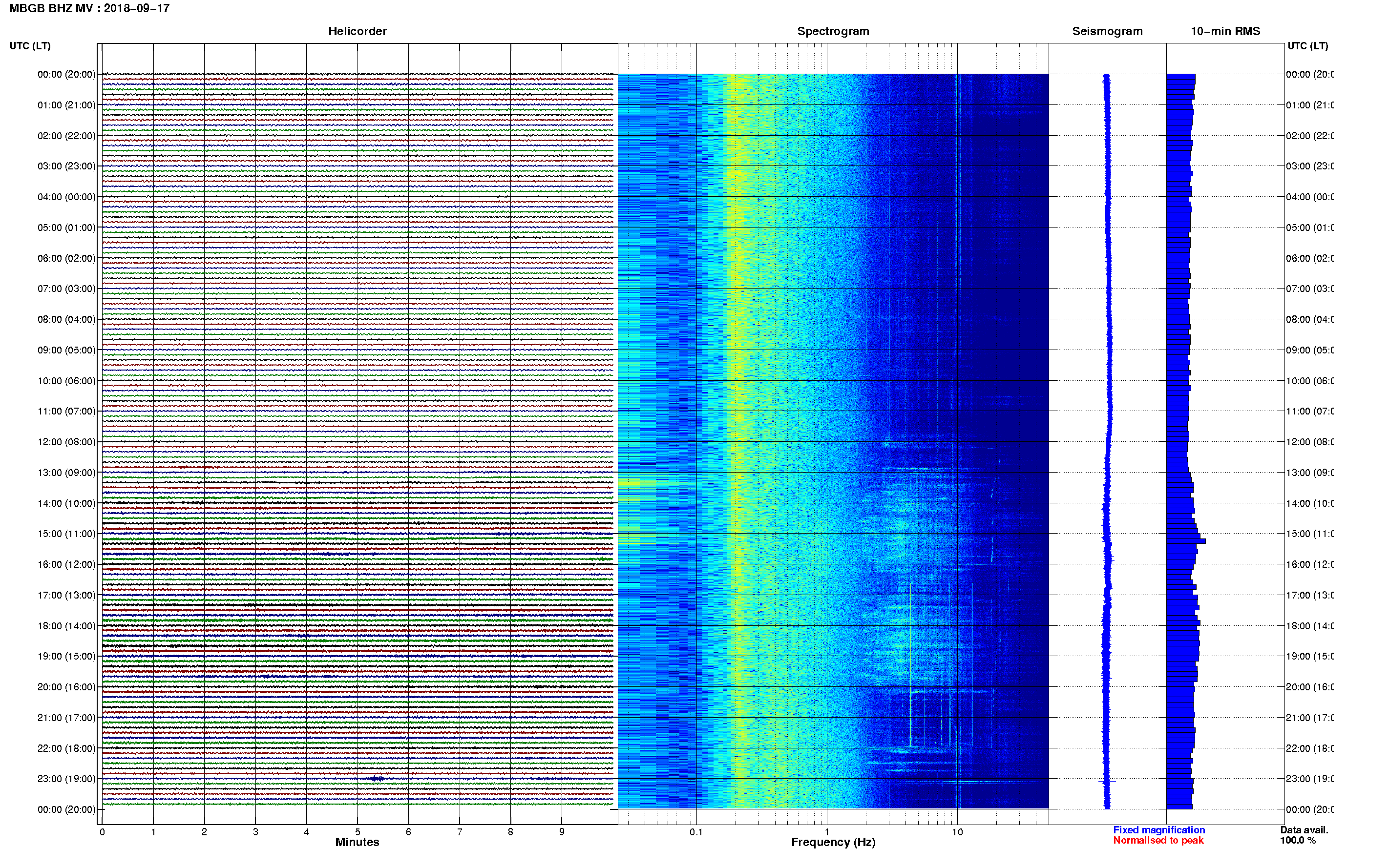Click the left '08:00 (04:00)' time label
This screenshot has width=1389, height=868.
[x=66, y=319]
